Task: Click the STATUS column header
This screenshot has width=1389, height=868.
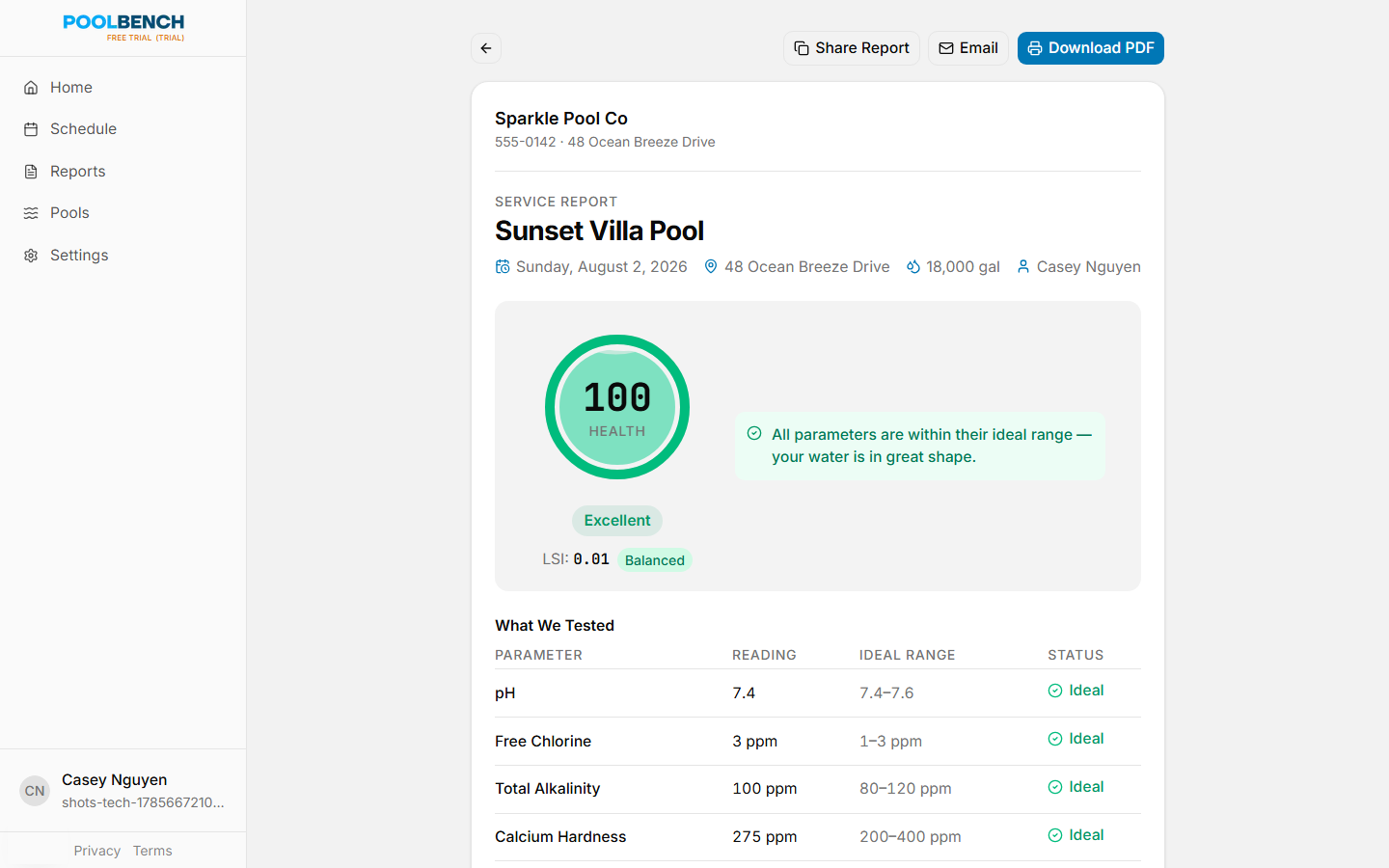Action: click(x=1076, y=655)
